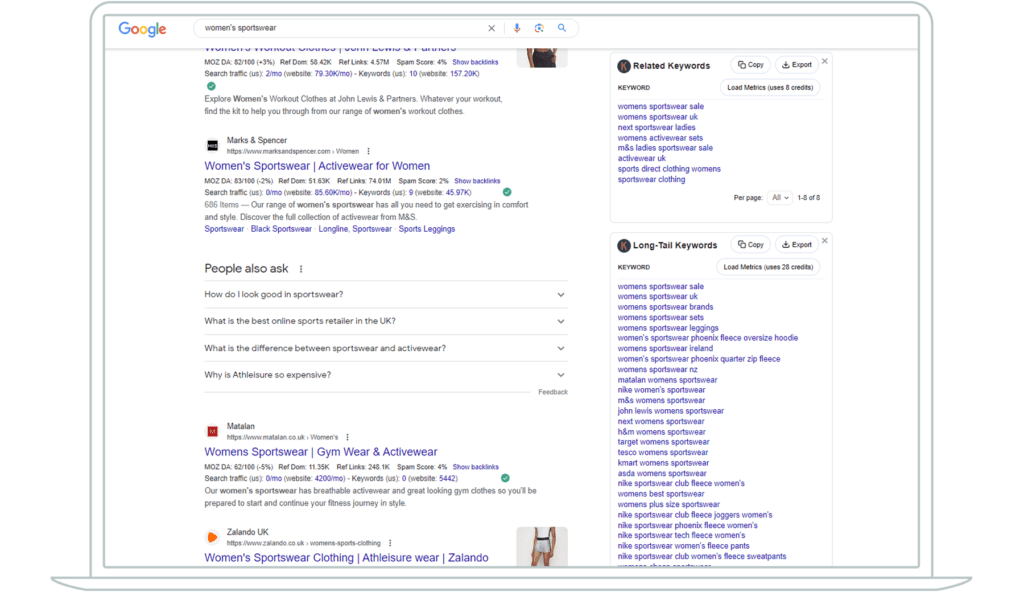The width and height of the screenshot is (1024, 592).
Task: Close the Long-Tail Keywords panel
Action: [825, 241]
